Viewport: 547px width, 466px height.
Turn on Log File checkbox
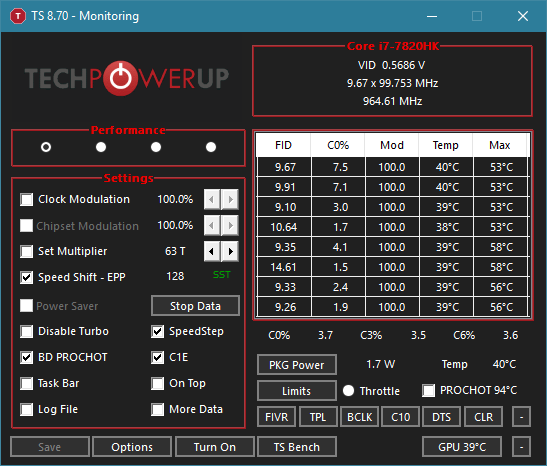tap(27, 409)
